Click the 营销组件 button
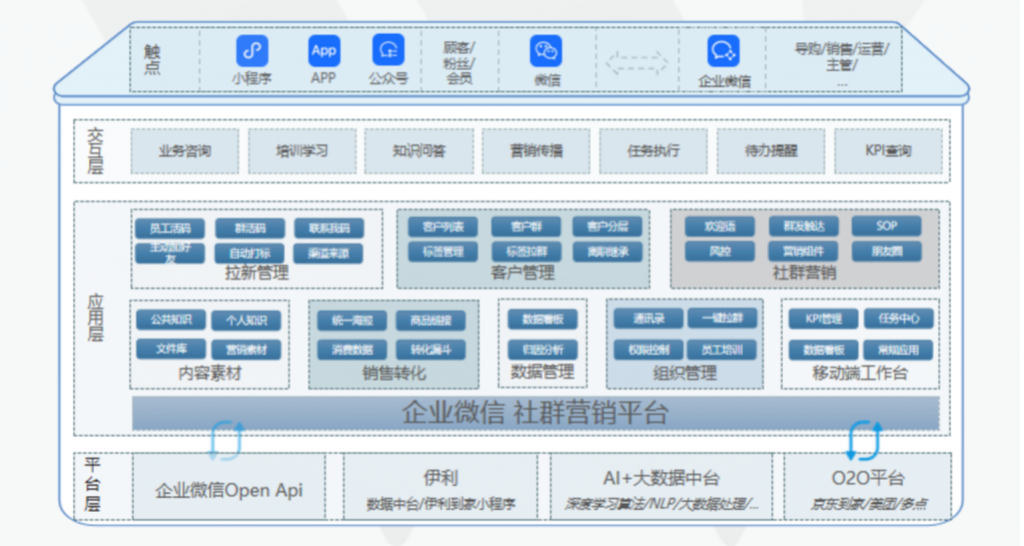The width and height of the screenshot is (1024, 546). point(804,251)
